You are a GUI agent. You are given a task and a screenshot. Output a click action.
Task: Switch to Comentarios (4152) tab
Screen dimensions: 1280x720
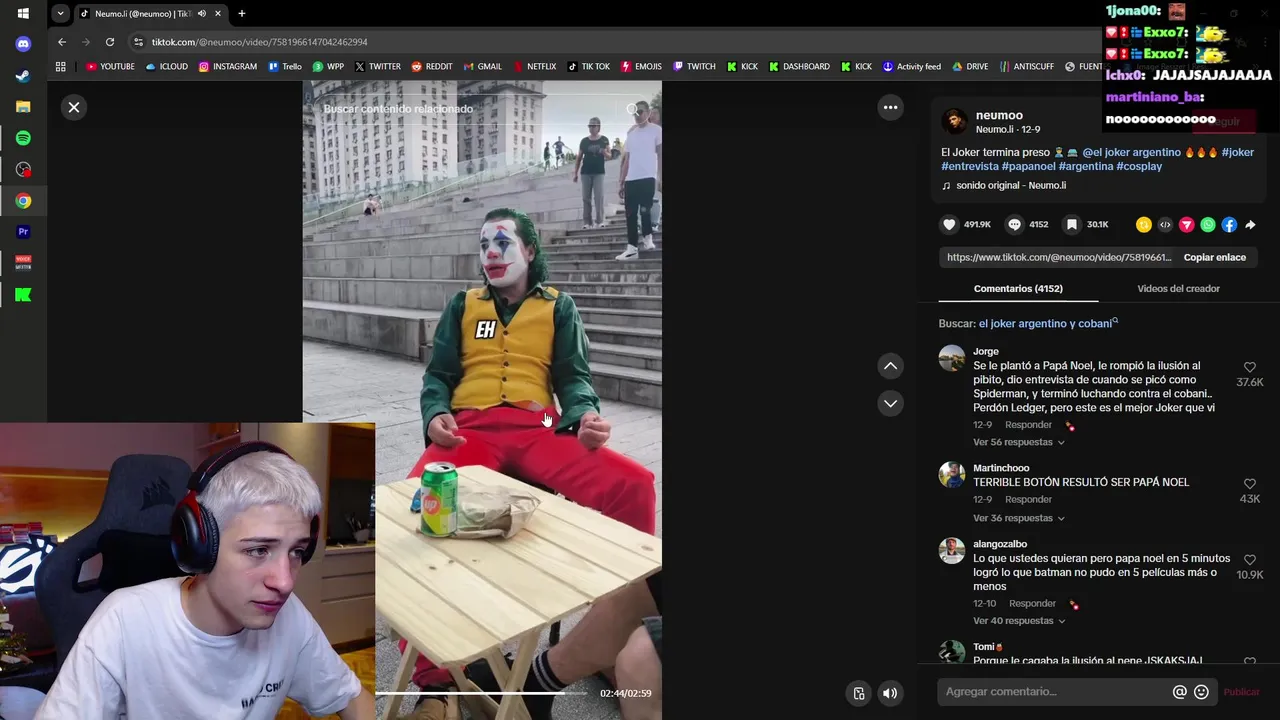1018,288
